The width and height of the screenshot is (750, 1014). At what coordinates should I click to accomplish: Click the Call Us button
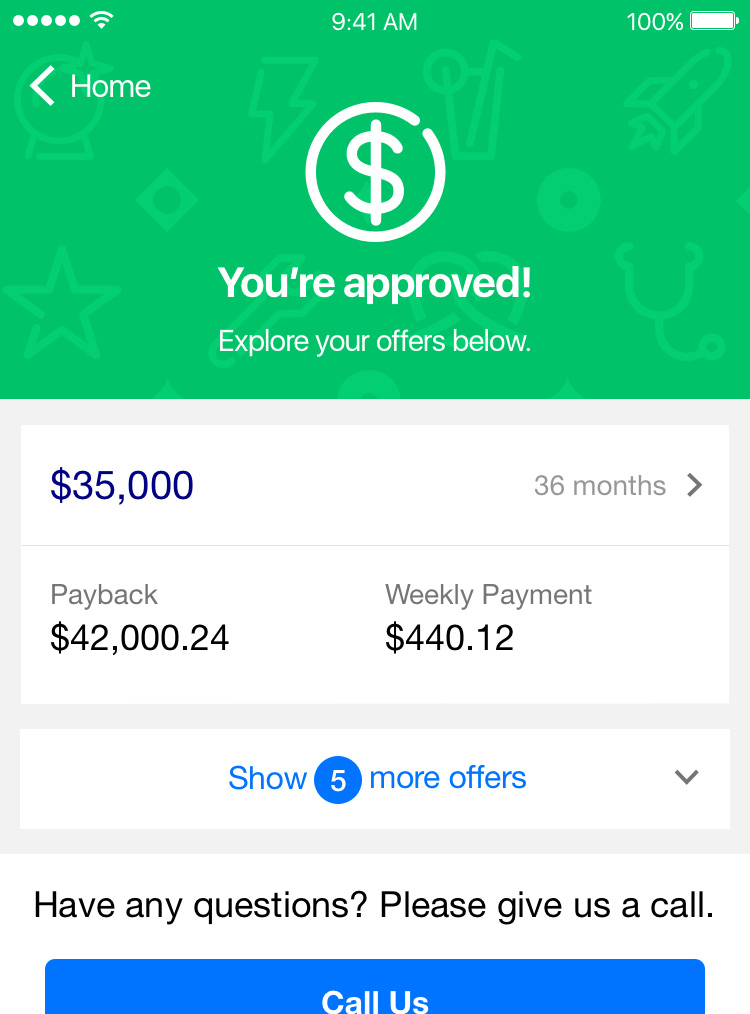tap(375, 987)
